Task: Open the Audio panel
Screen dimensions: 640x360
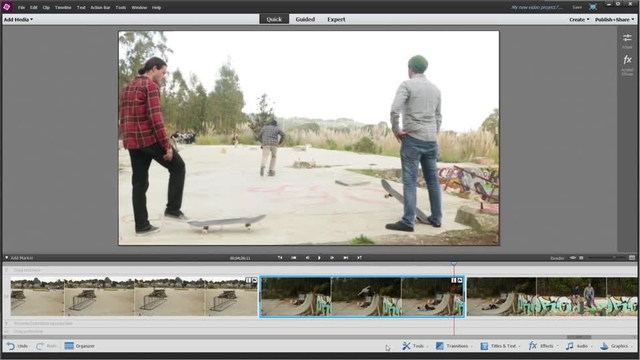Action: pos(579,346)
